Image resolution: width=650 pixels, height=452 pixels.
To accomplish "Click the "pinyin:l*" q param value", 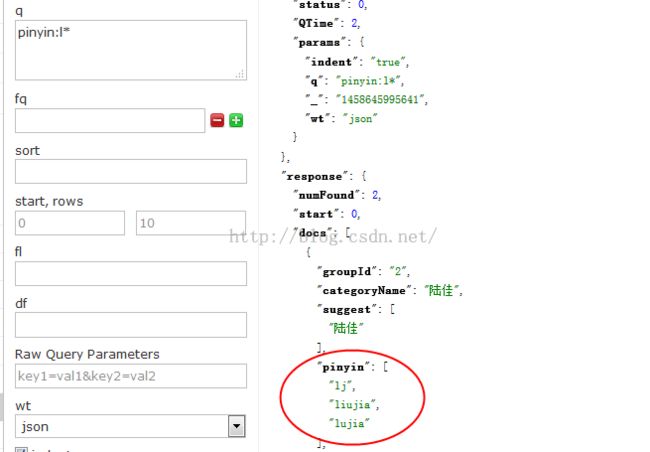I will tap(367, 81).
